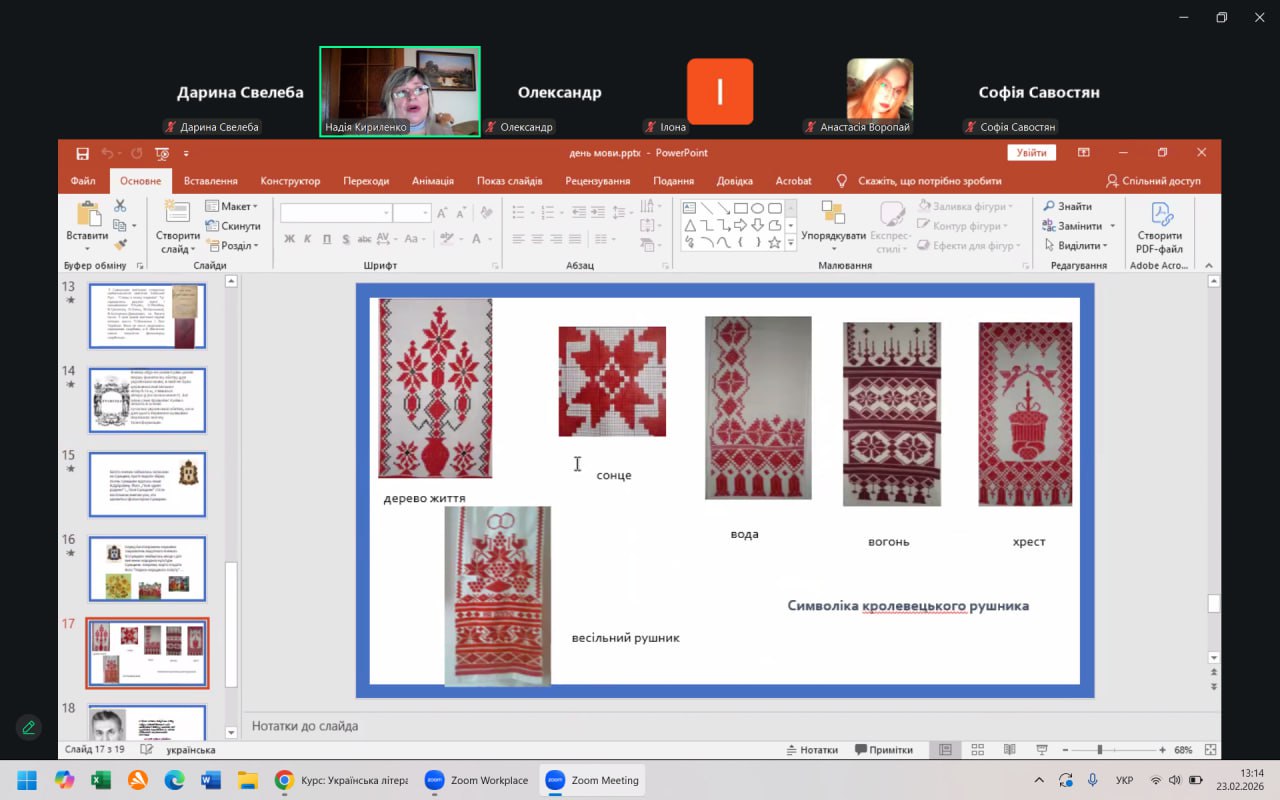1280x800 pixels.
Task: Switch to Slide Sorter view icon
Action: point(977,750)
